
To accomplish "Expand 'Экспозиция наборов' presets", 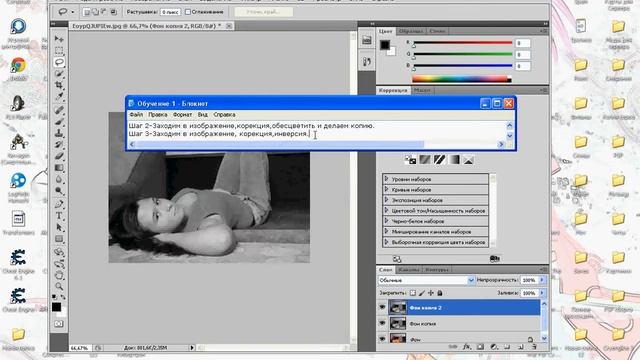I will 386,200.
